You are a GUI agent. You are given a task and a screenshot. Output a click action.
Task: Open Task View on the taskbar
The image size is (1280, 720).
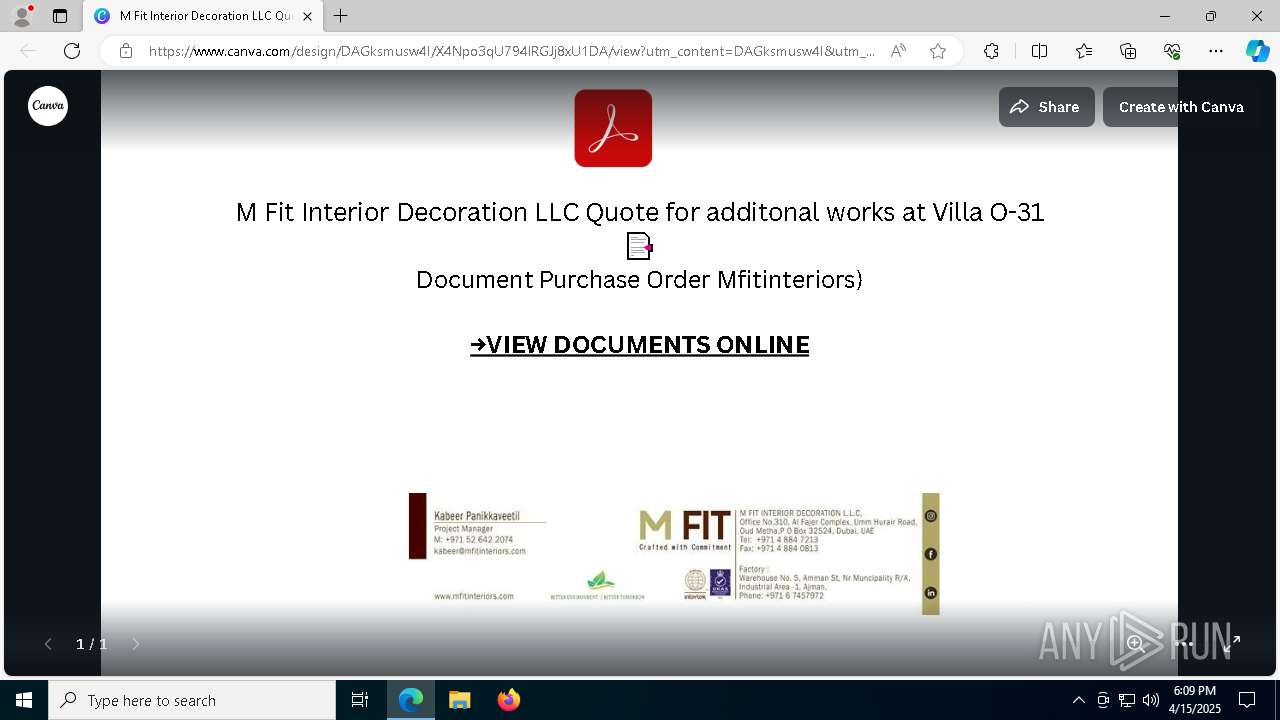(360, 700)
